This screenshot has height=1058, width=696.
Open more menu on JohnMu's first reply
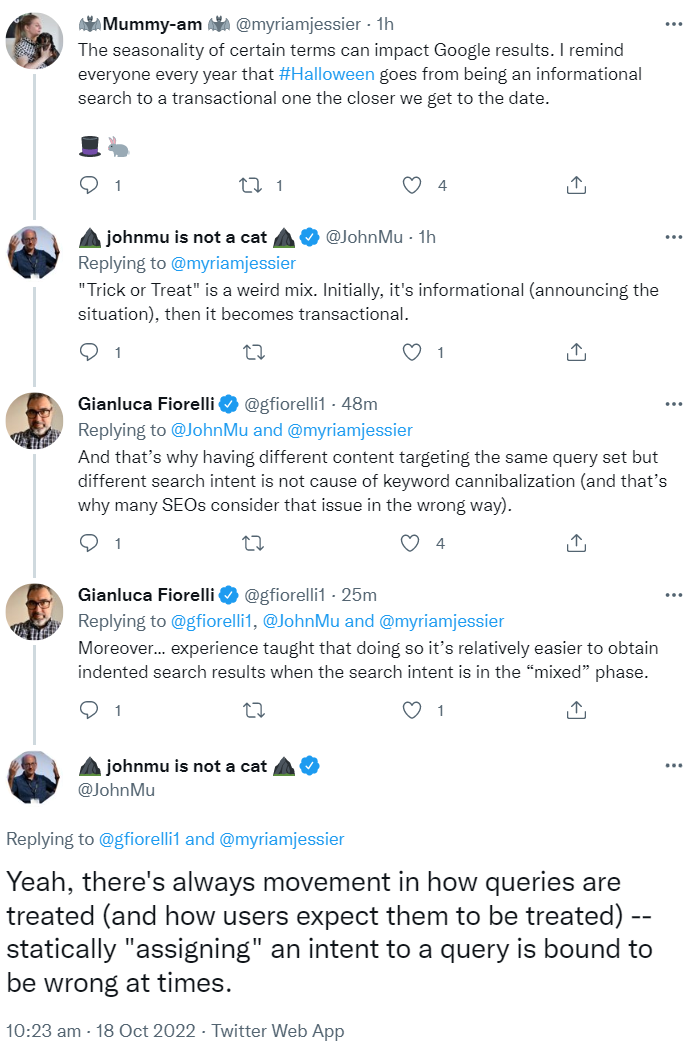[673, 237]
